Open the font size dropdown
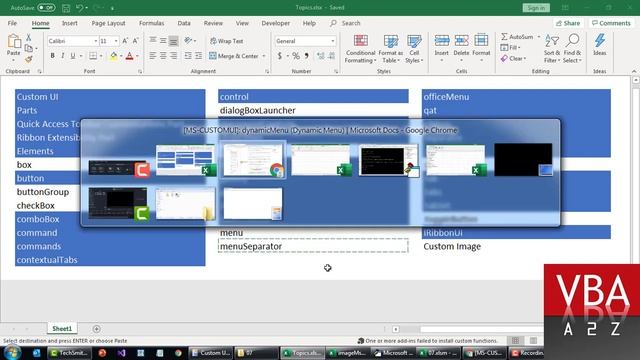 pyautogui.click(x=116, y=41)
